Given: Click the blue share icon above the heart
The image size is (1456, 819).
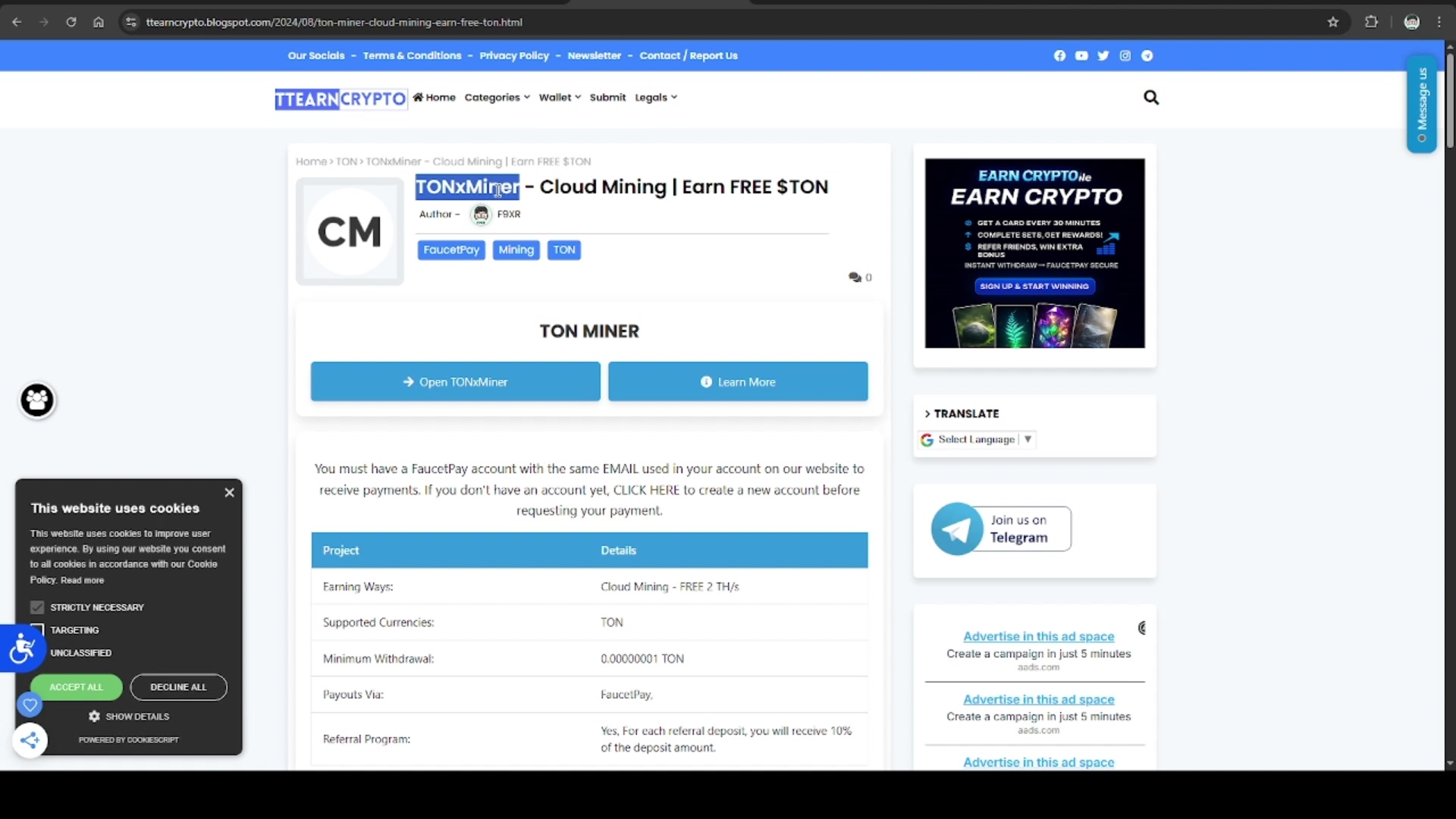Looking at the screenshot, I should [x=29, y=740].
